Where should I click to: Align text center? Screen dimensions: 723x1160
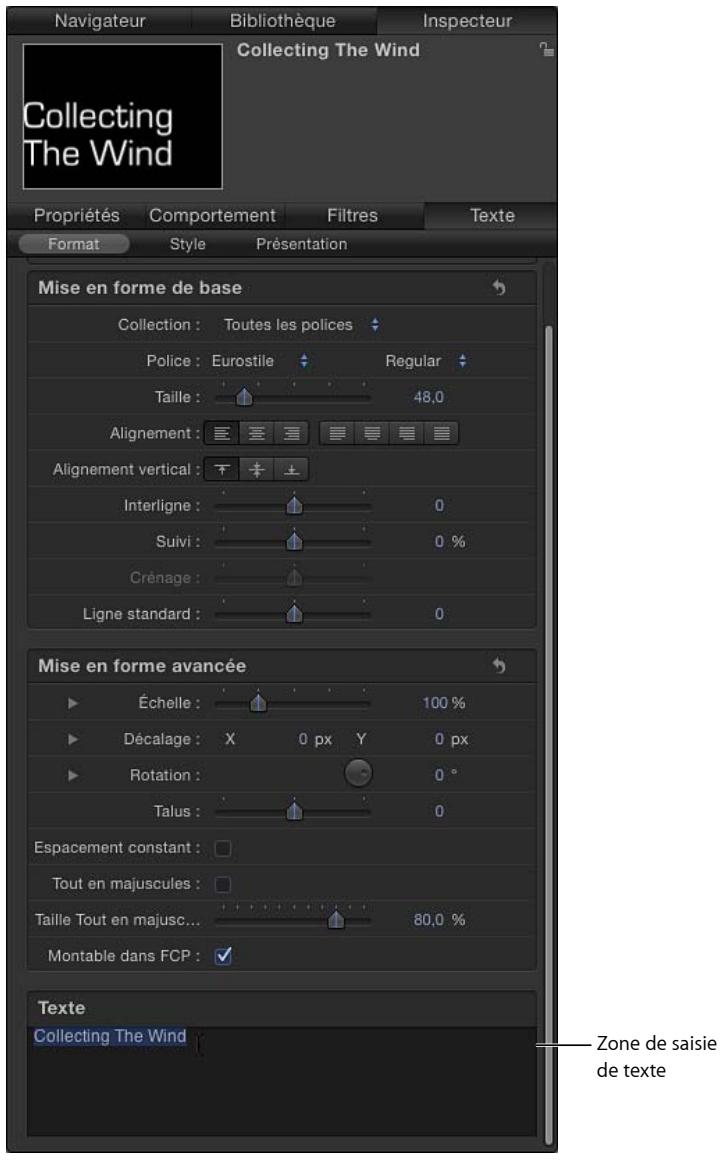pyautogui.click(x=256, y=434)
